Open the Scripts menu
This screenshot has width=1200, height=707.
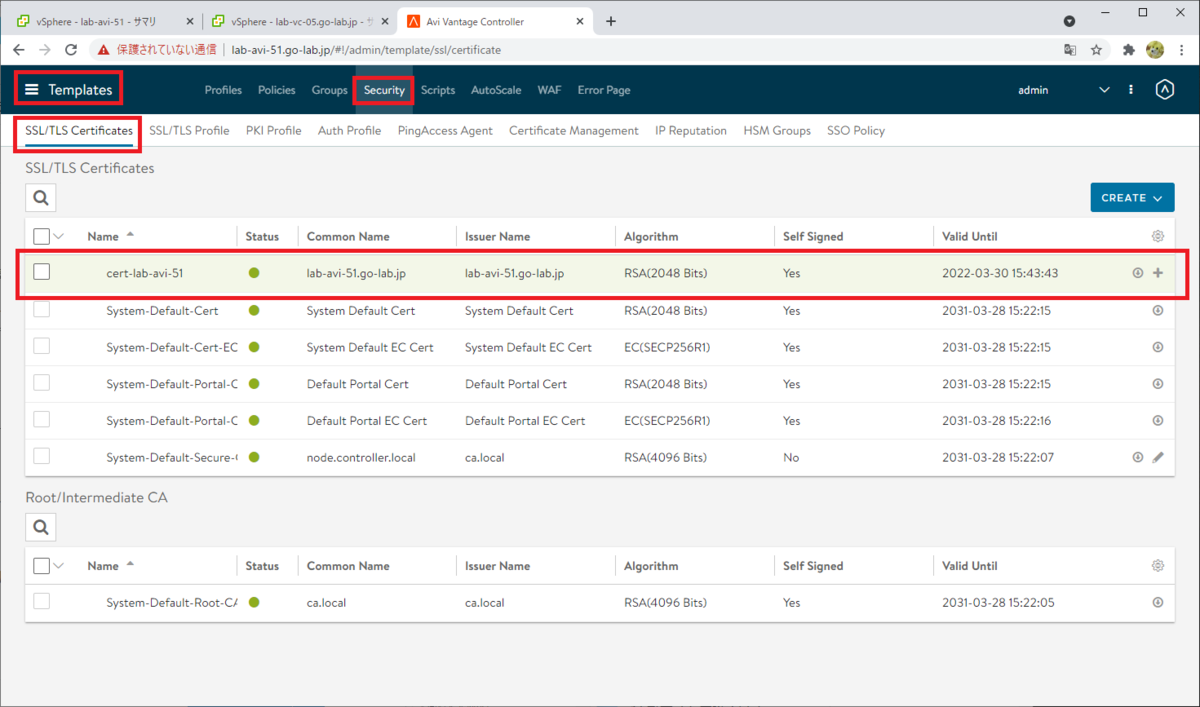[x=438, y=90]
